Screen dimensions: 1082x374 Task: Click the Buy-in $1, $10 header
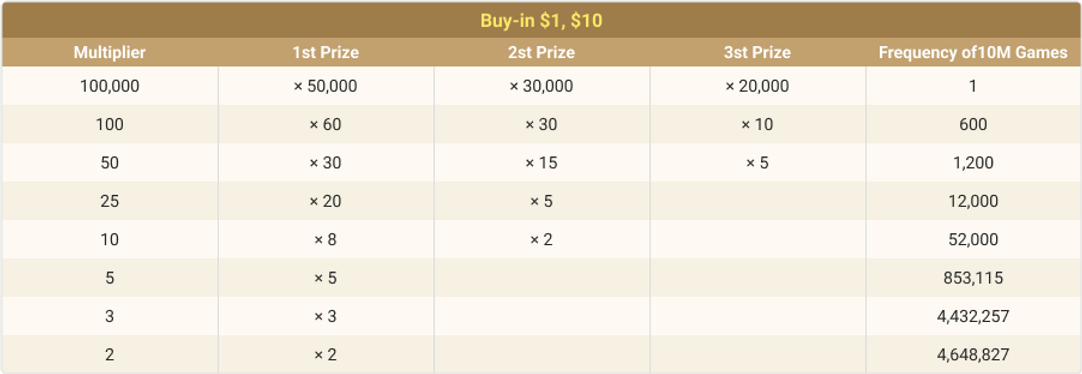[x=541, y=21]
